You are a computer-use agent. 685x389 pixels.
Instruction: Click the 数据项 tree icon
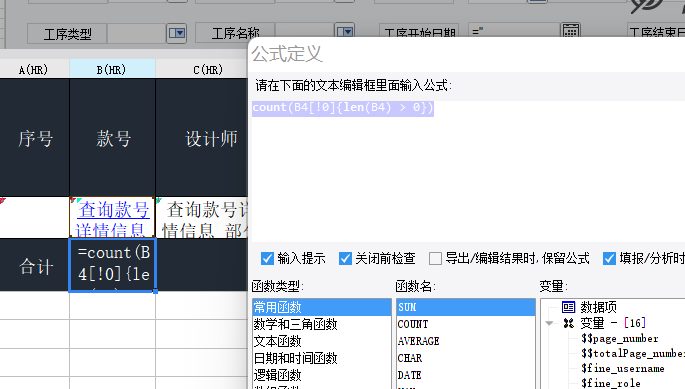568,307
